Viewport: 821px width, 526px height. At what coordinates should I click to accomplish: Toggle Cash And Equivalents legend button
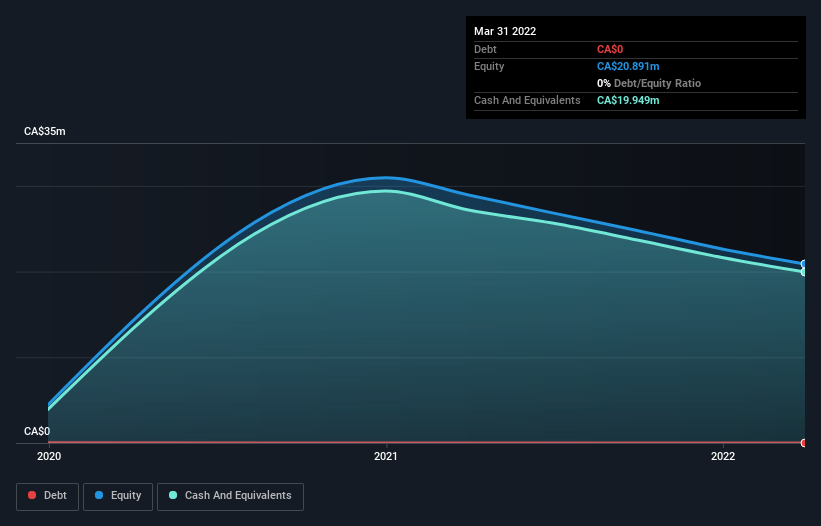point(230,496)
